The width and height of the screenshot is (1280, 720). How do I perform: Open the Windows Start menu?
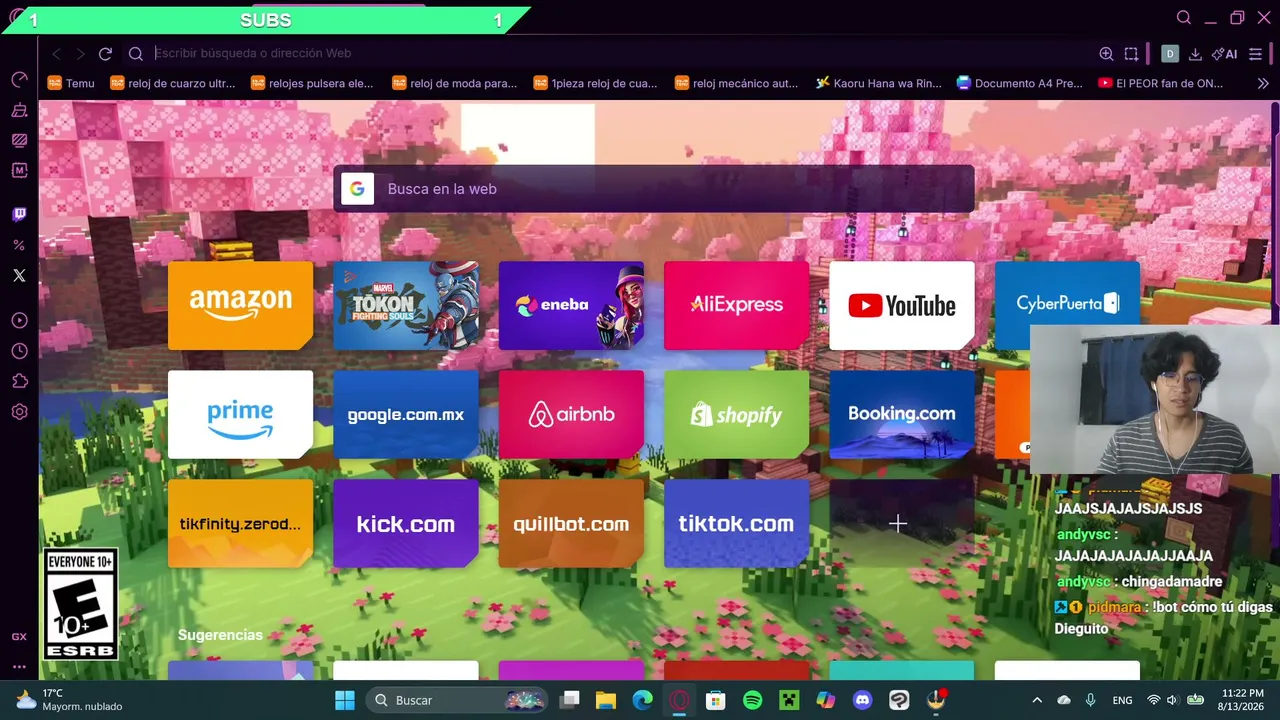[345, 700]
